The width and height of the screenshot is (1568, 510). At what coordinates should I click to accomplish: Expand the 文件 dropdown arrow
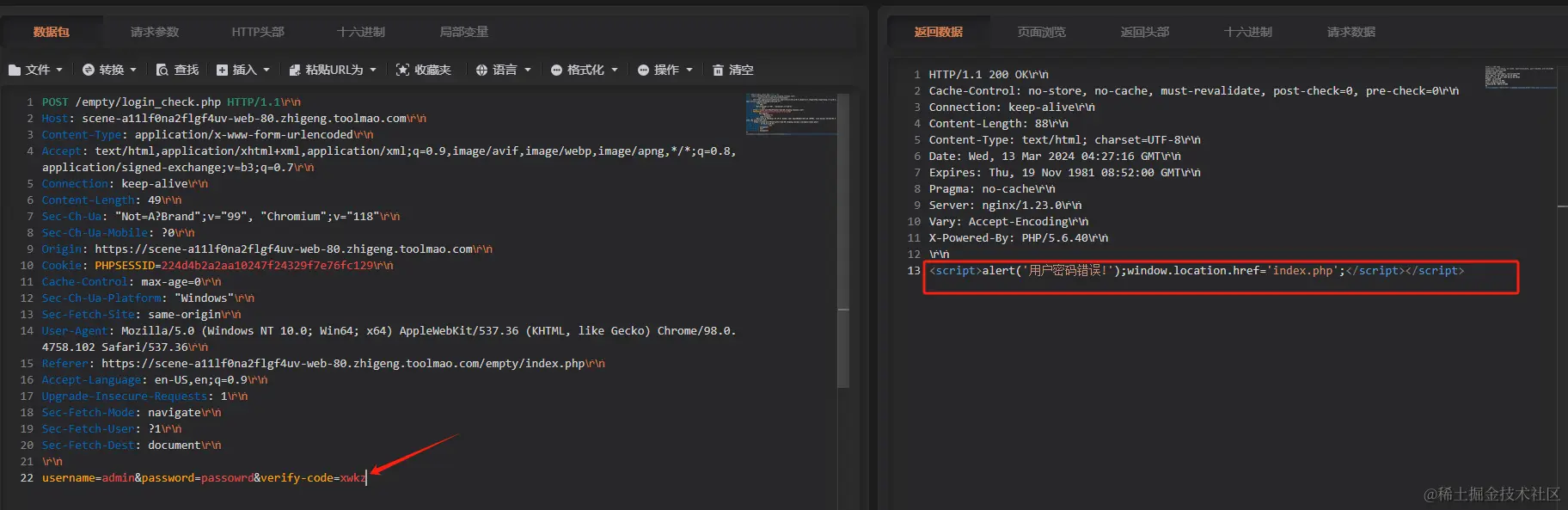coord(59,70)
